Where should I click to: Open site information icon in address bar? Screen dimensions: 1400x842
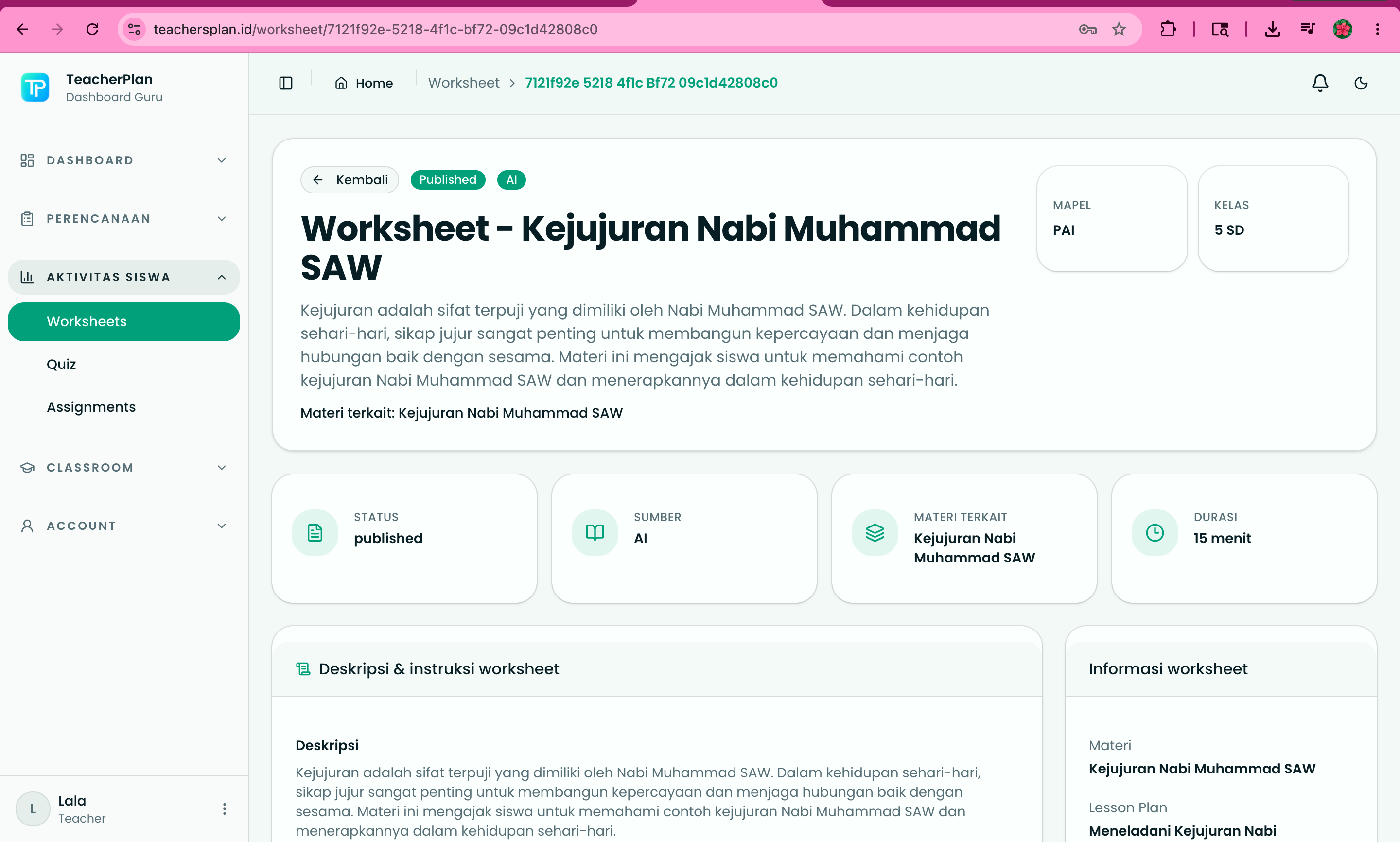(134, 29)
